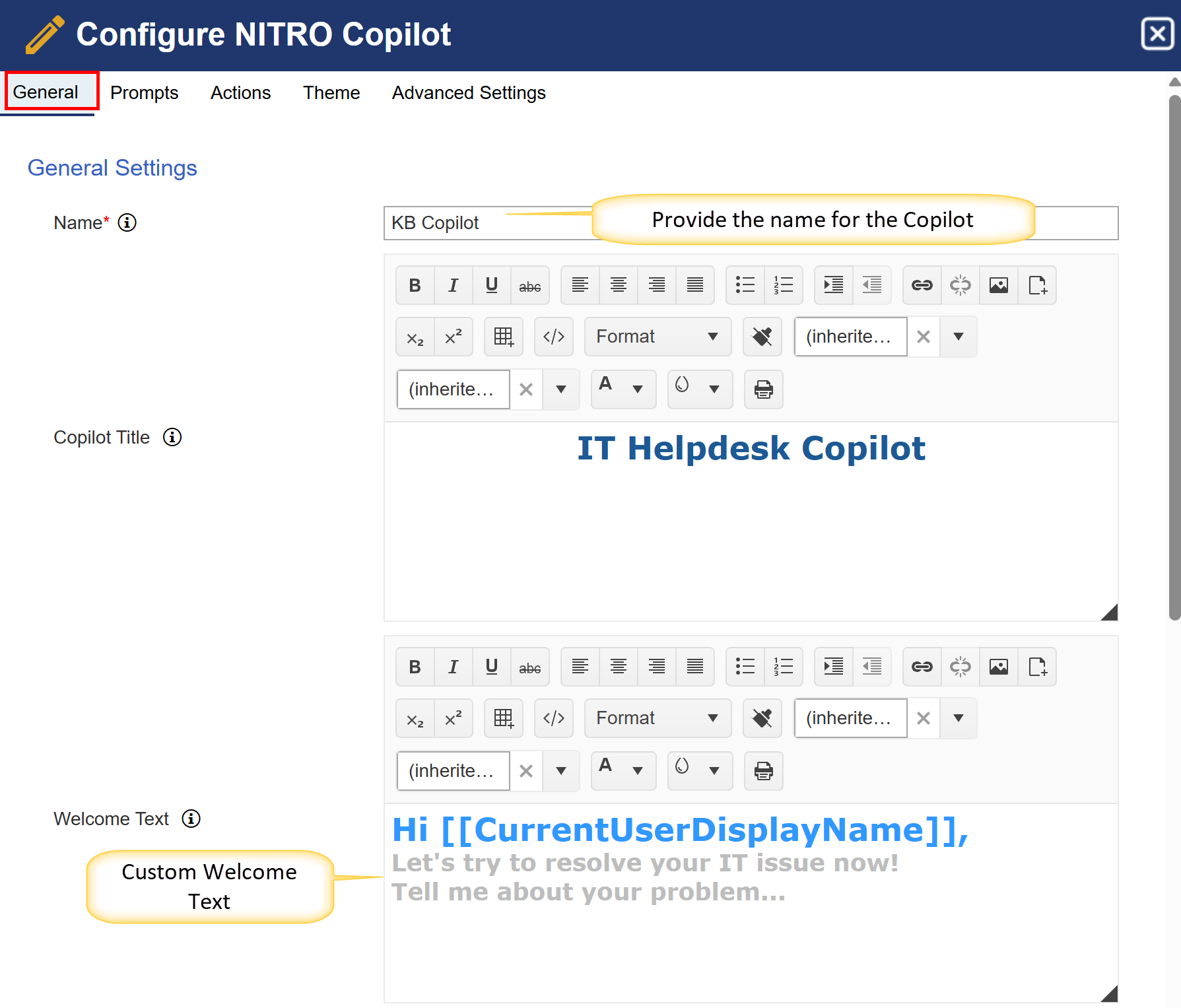The width and height of the screenshot is (1181, 1008).
Task: Print the Copilot Title content
Action: click(x=763, y=389)
